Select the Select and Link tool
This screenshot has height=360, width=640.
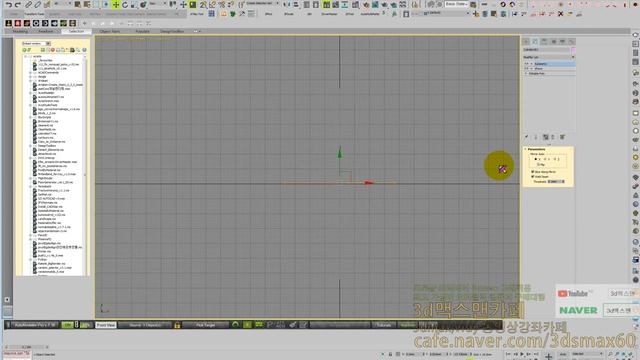click(x=28, y=5)
